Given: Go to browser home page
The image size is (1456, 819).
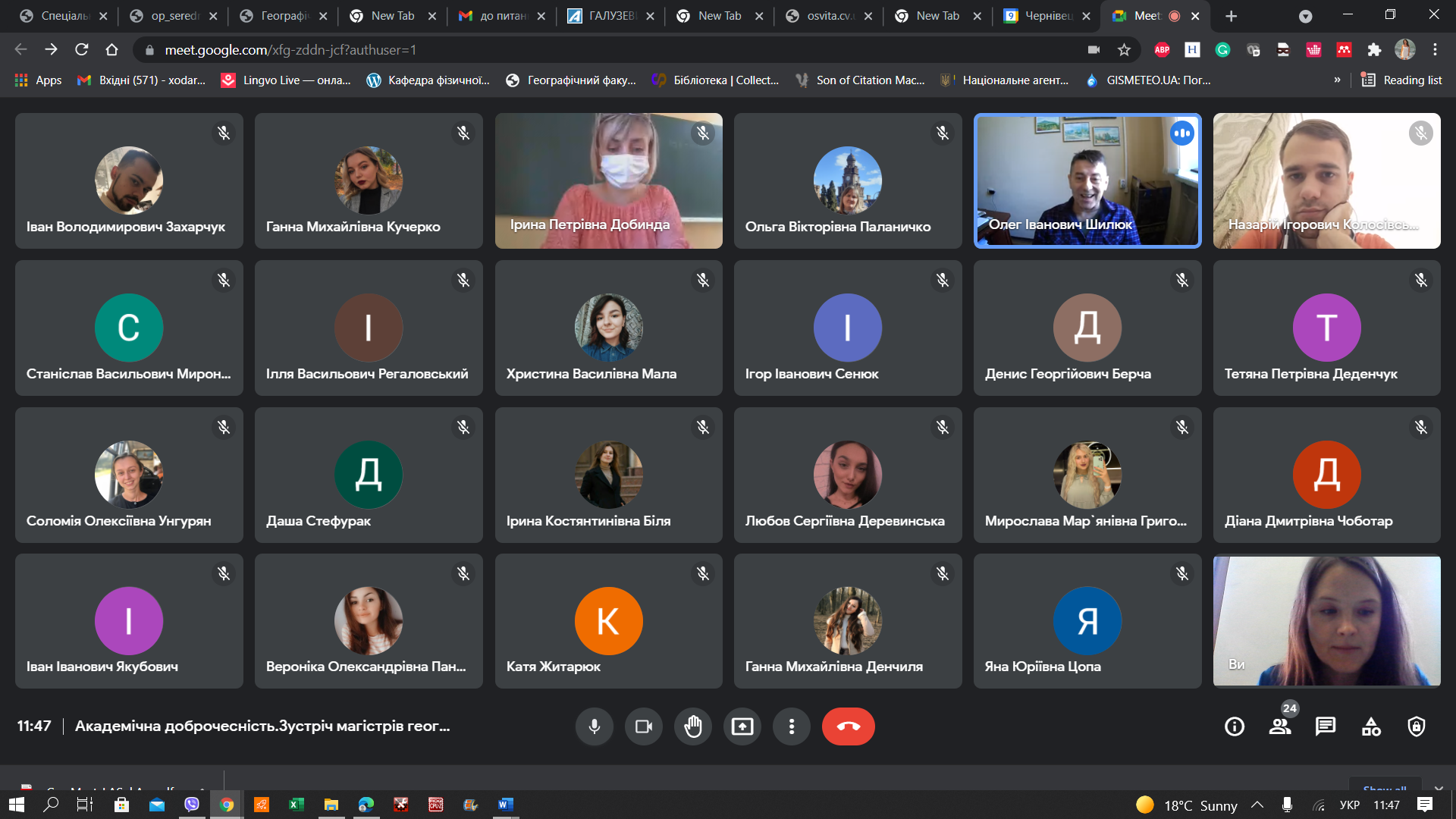Looking at the screenshot, I should point(111,49).
